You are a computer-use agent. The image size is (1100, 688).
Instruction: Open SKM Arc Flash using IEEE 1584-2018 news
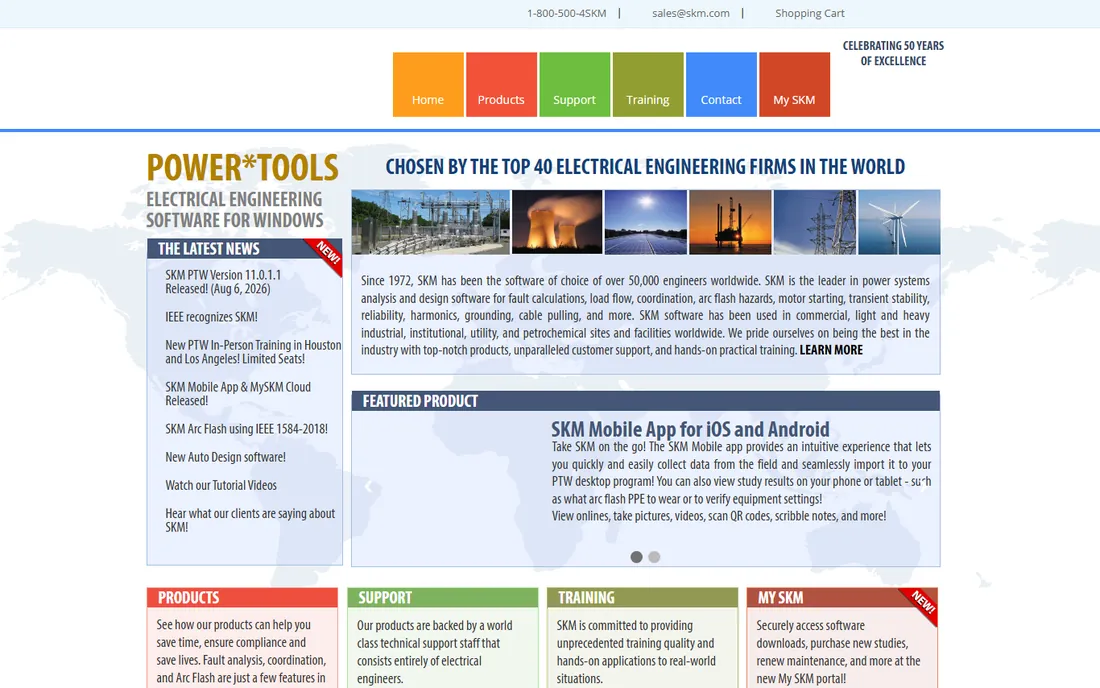click(x=246, y=429)
